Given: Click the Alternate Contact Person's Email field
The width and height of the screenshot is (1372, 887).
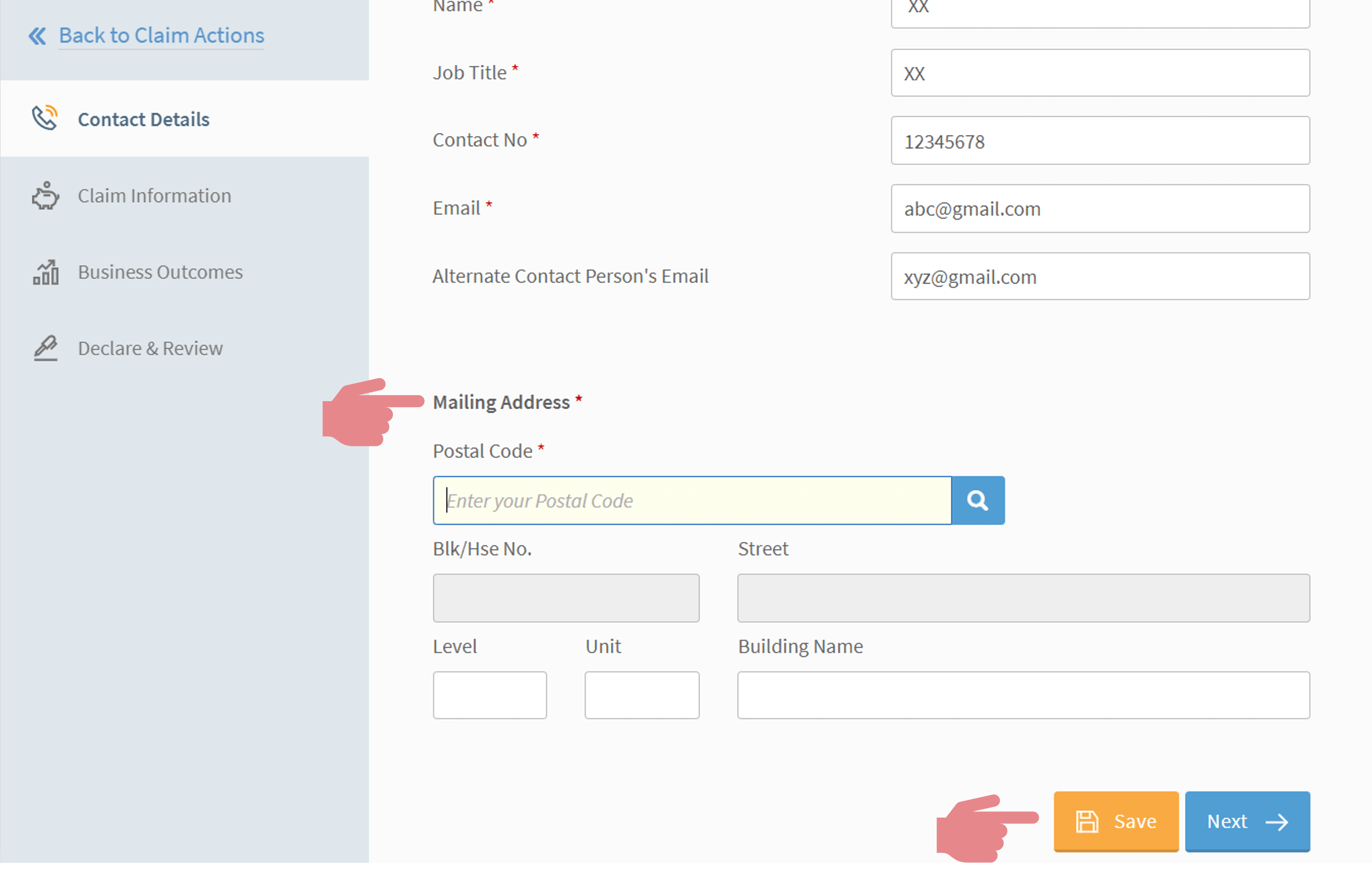Looking at the screenshot, I should click(1100, 276).
